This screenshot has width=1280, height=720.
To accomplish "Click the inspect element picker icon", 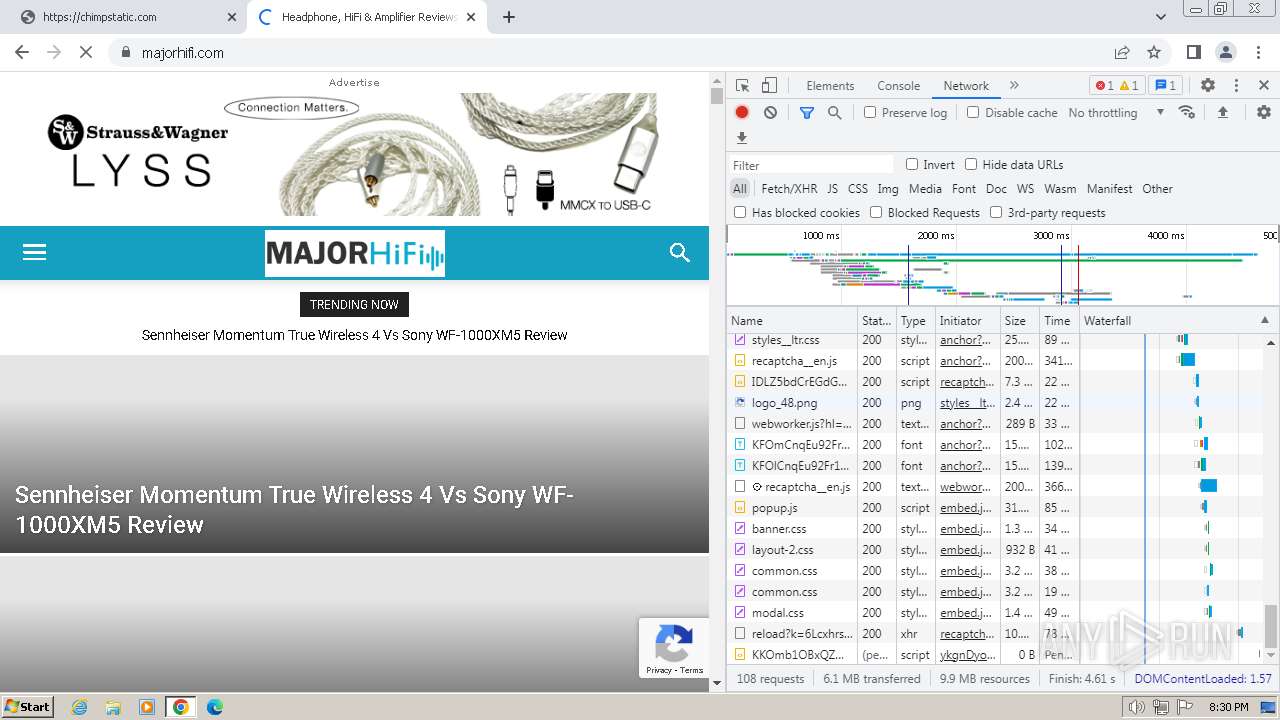I will 742,86.
